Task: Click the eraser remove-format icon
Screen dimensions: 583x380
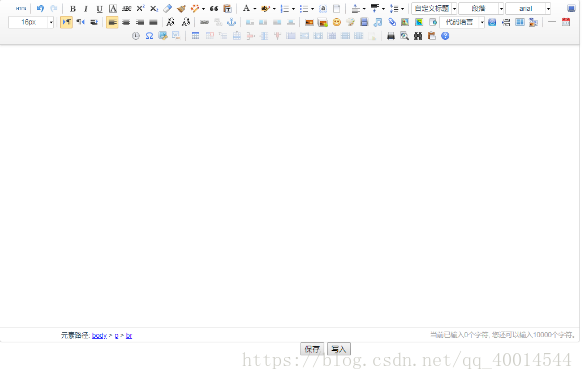Action: coord(168,9)
